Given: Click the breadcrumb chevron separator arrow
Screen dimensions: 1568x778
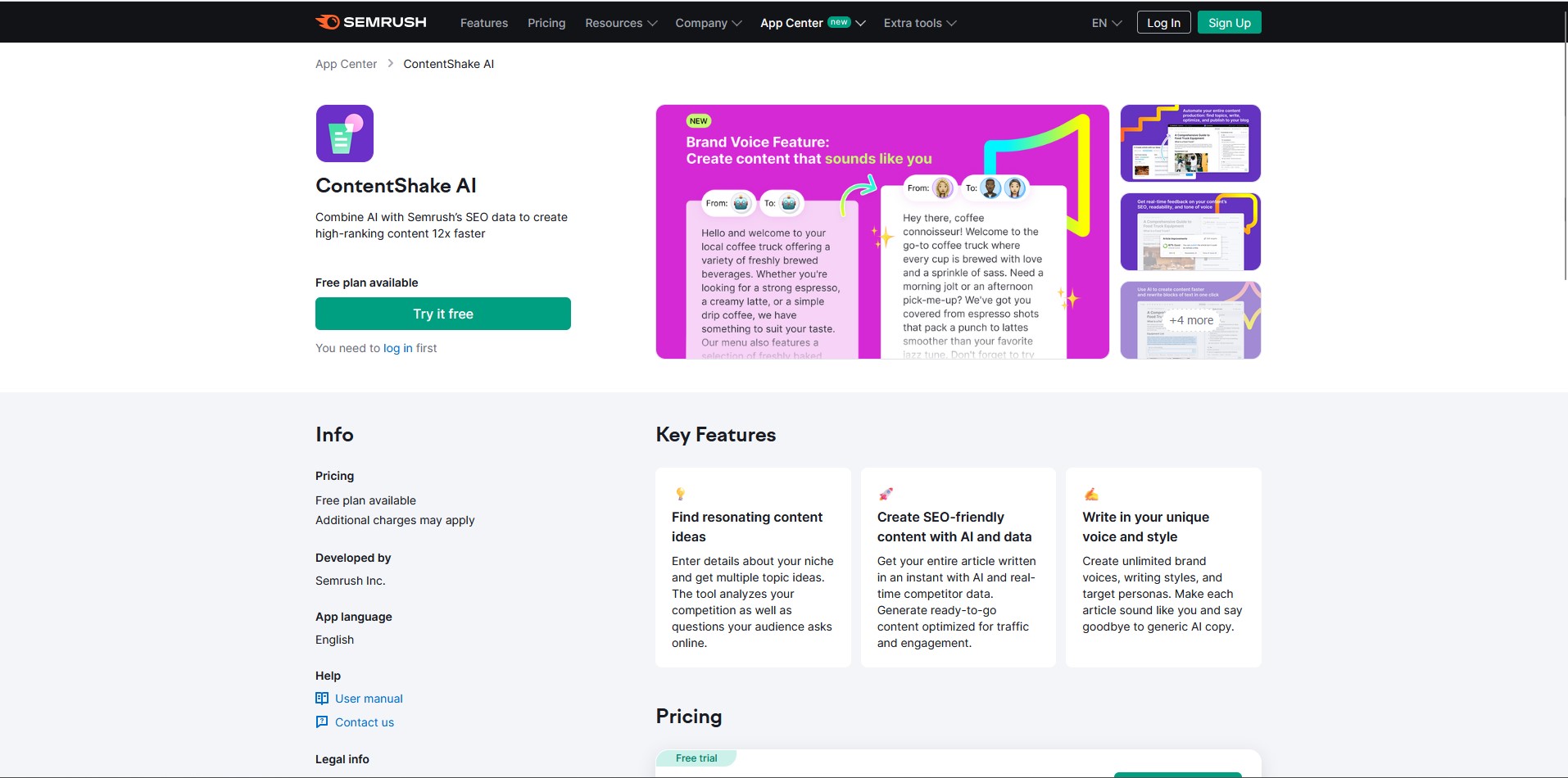Looking at the screenshot, I should coord(391,64).
